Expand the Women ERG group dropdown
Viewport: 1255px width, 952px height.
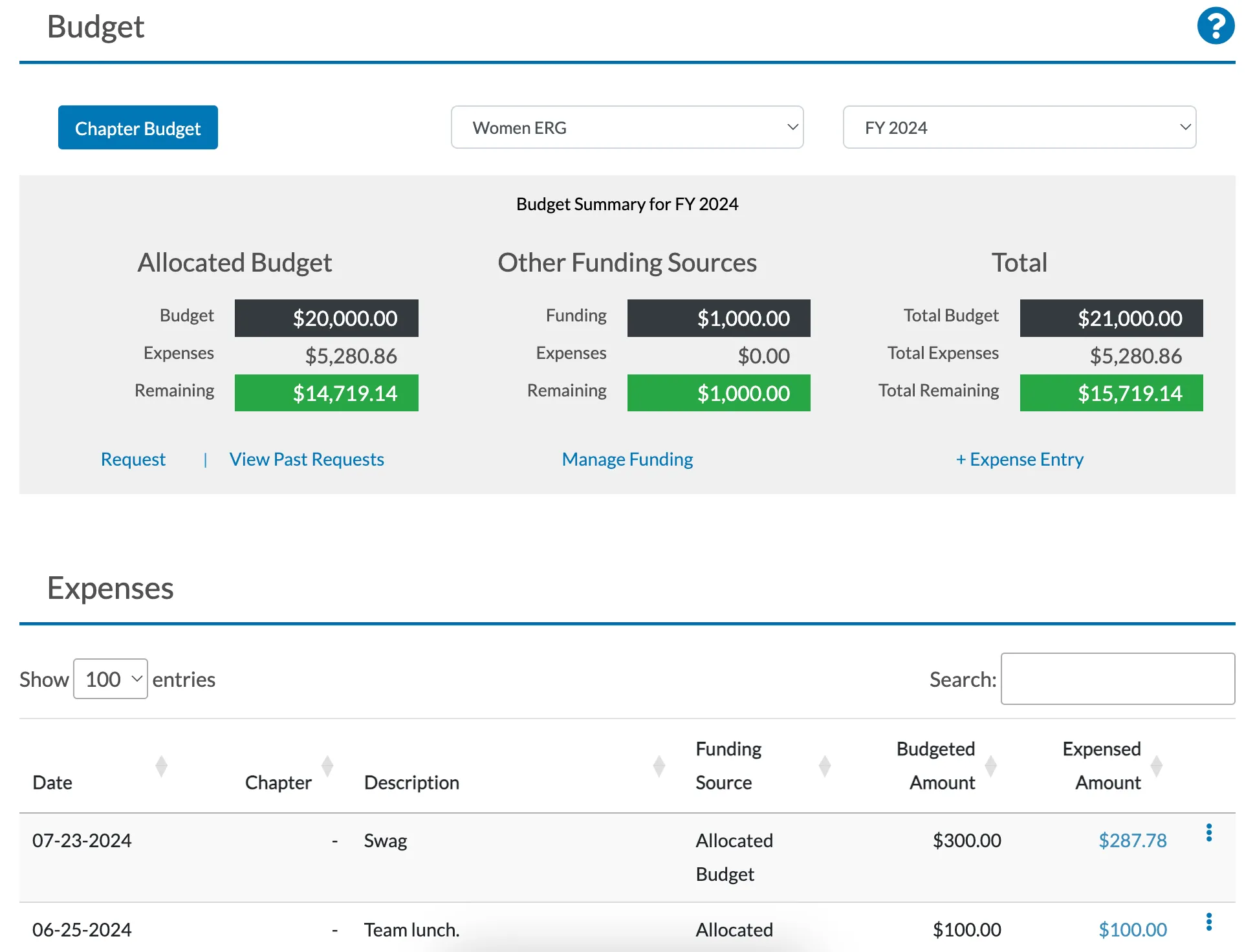tap(627, 127)
